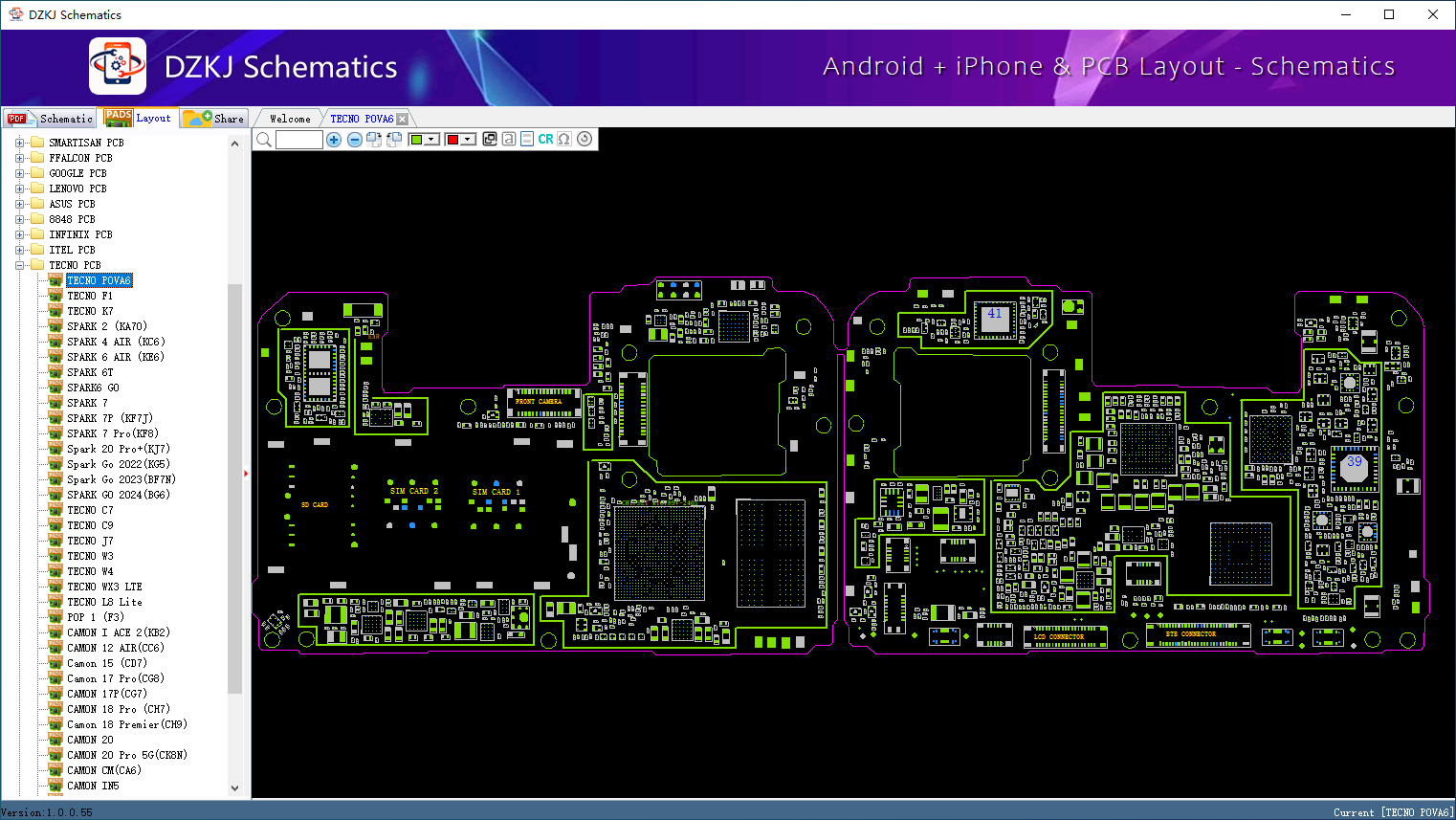
Task: Open TECNO K7 layout from tree
Action: [90, 311]
